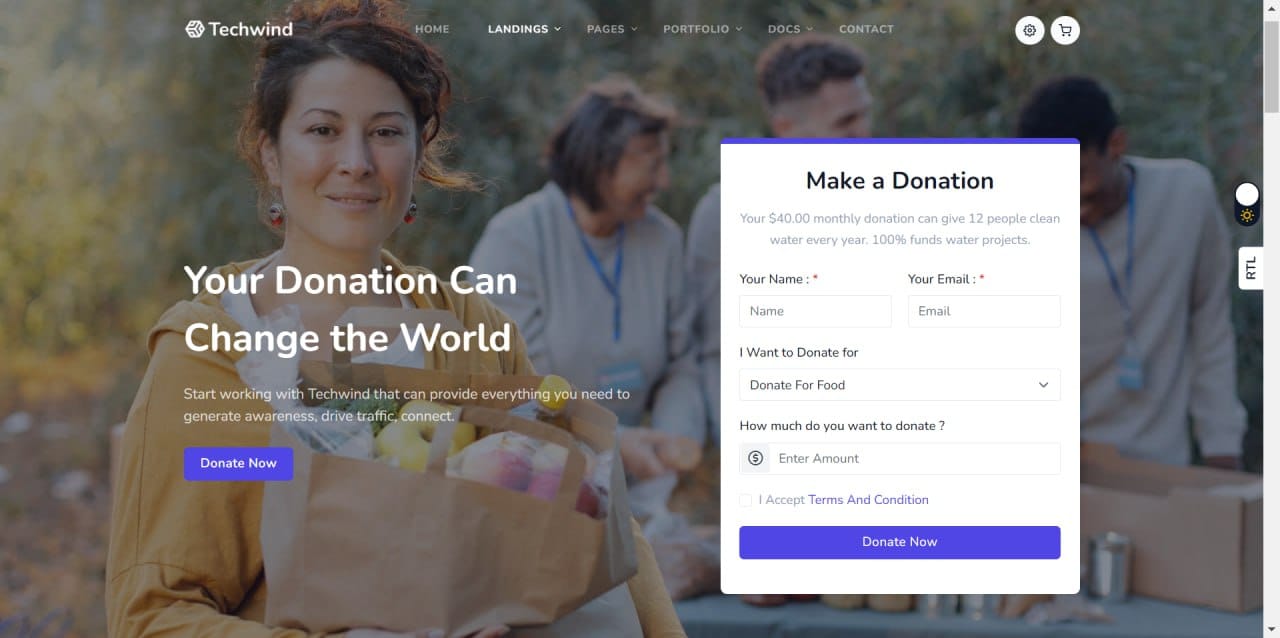Click the sun icon on theme switcher
The height and width of the screenshot is (638, 1280).
tap(1247, 215)
